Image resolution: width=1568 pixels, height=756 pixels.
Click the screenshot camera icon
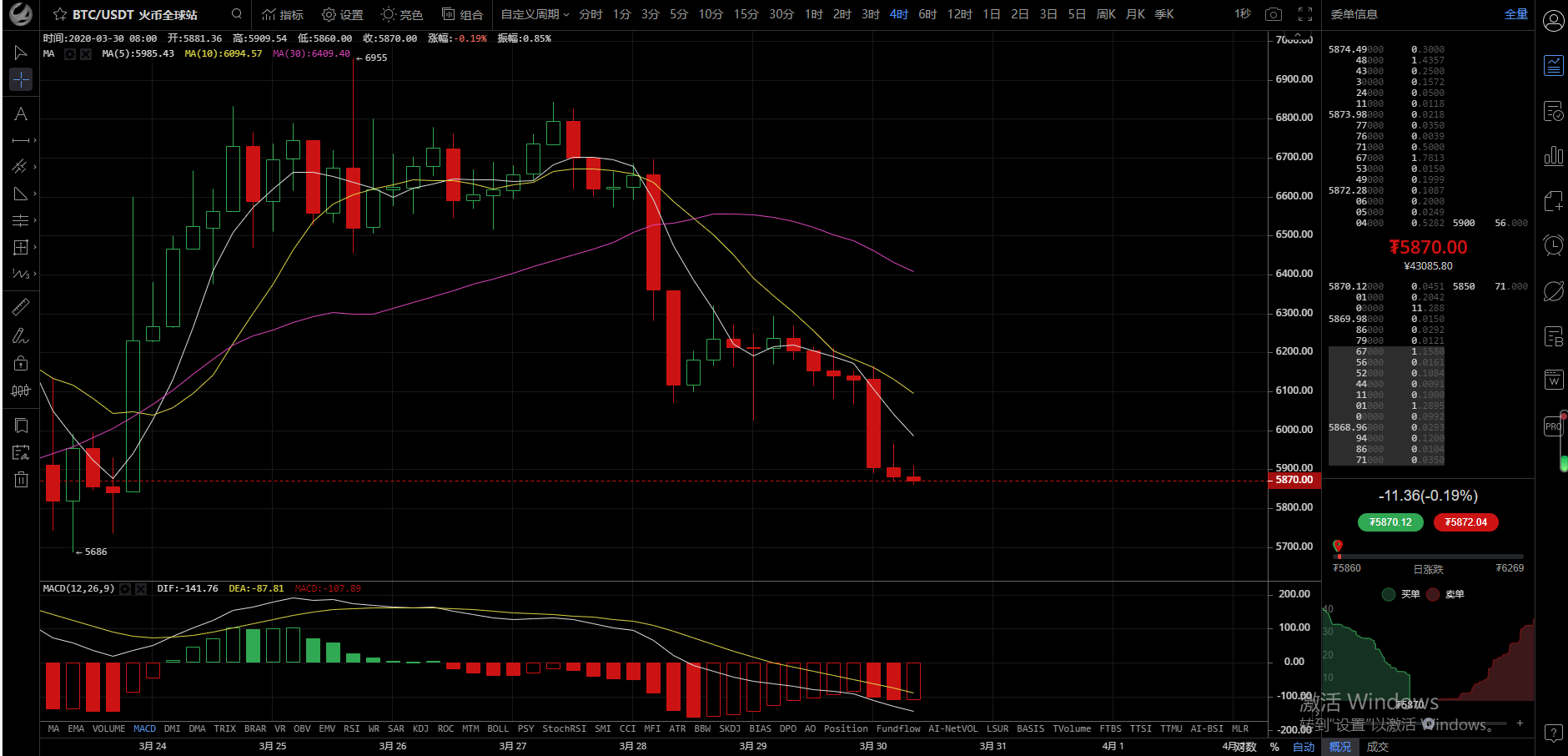point(1273,14)
